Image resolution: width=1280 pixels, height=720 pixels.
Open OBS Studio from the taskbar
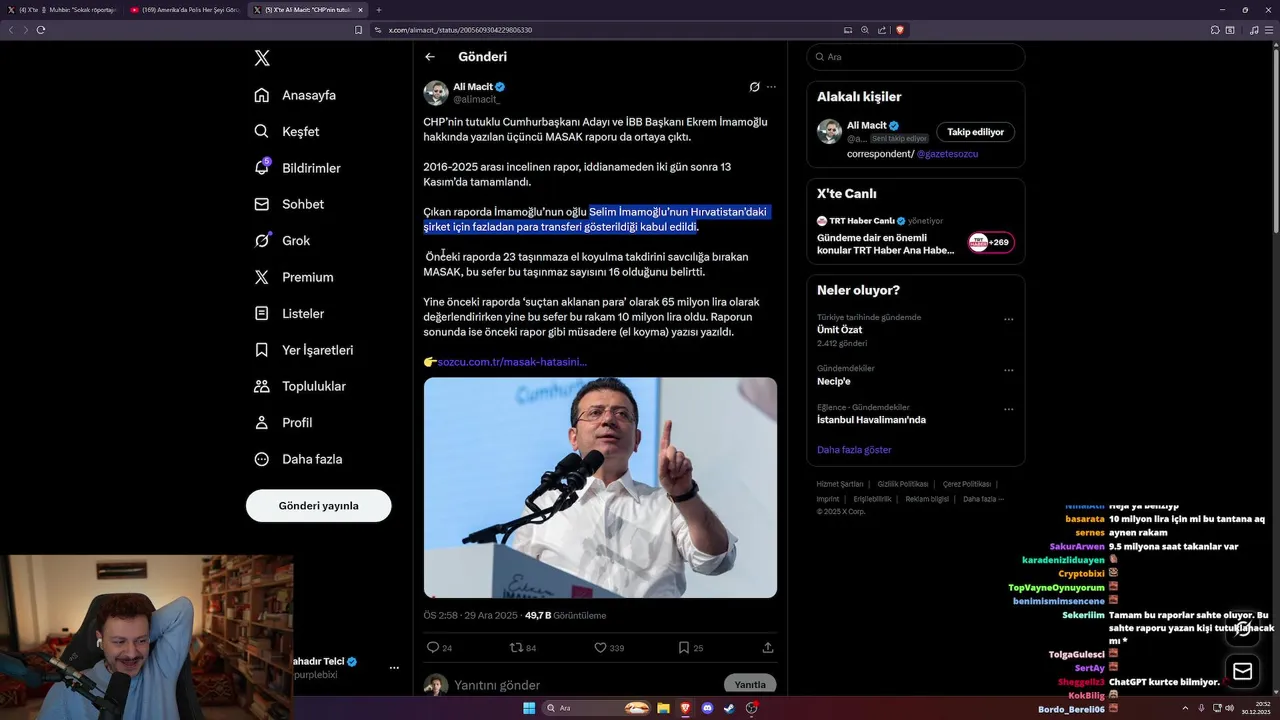coord(752,708)
